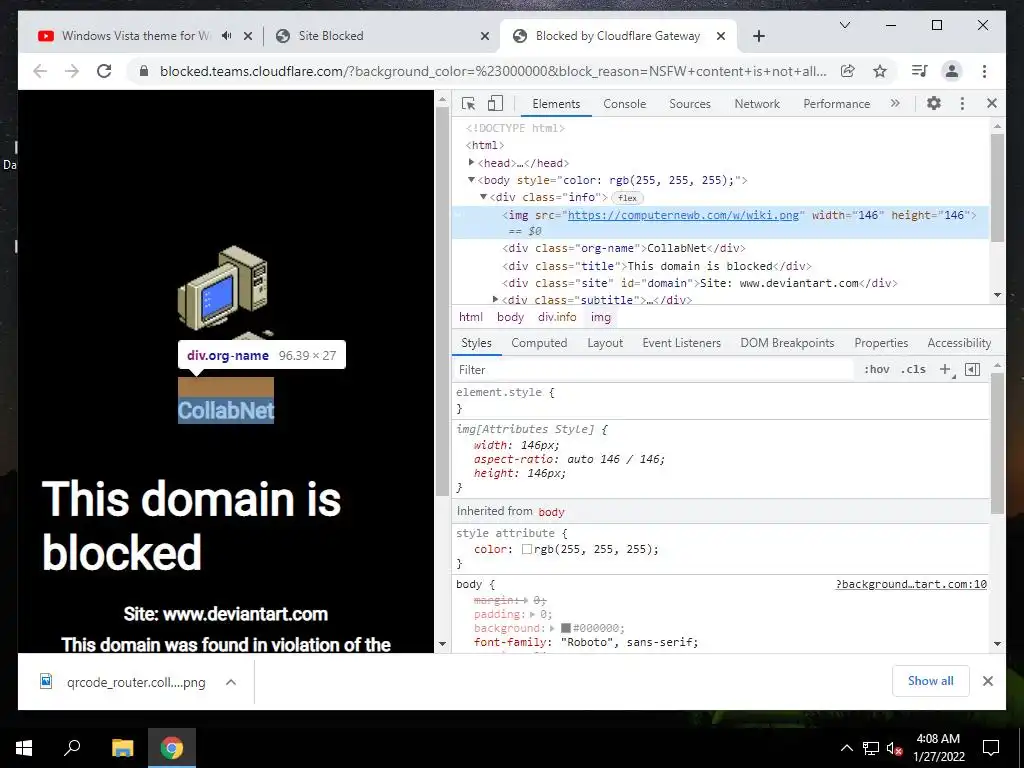
Task: Open the Sources tab
Action: [690, 104]
